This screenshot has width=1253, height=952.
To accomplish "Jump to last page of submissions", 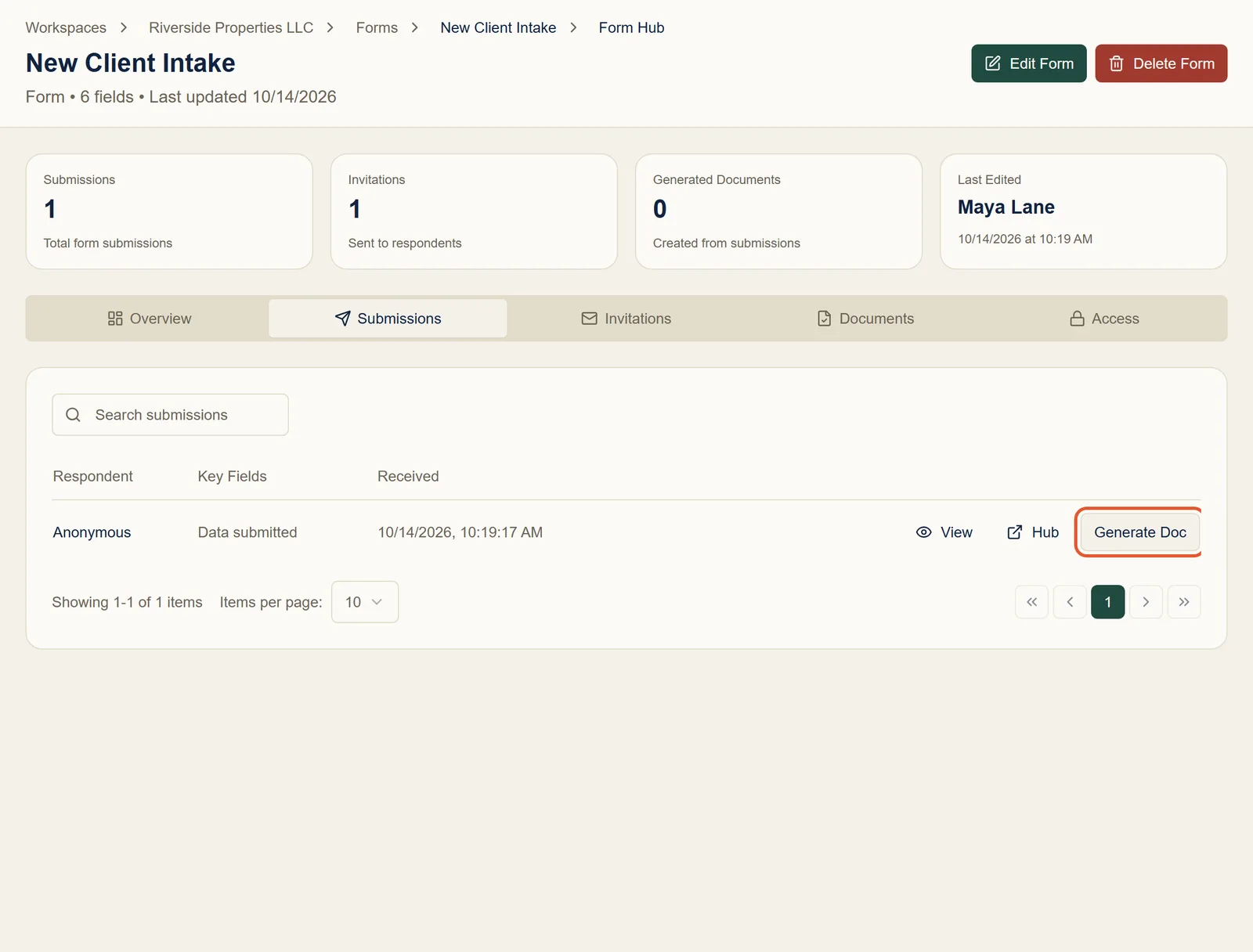I will (1184, 602).
